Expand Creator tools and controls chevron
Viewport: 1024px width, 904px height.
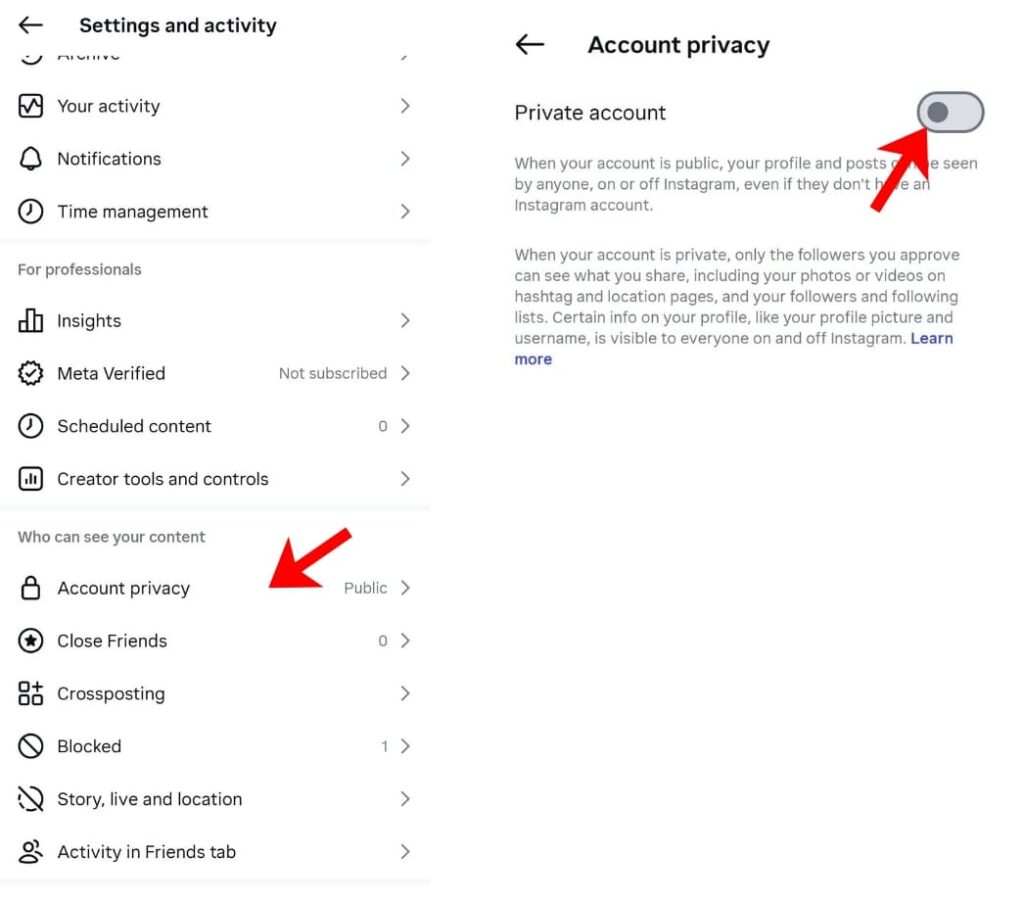[405, 479]
